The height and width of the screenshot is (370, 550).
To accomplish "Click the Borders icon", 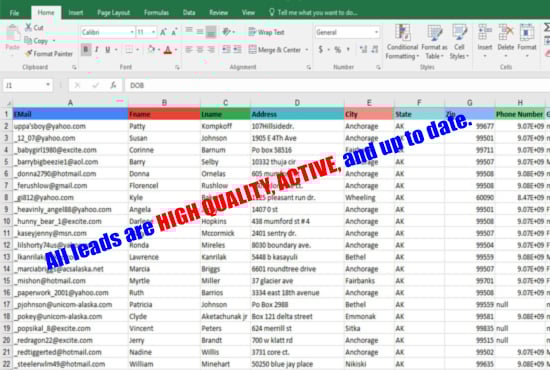I will 129,50.
